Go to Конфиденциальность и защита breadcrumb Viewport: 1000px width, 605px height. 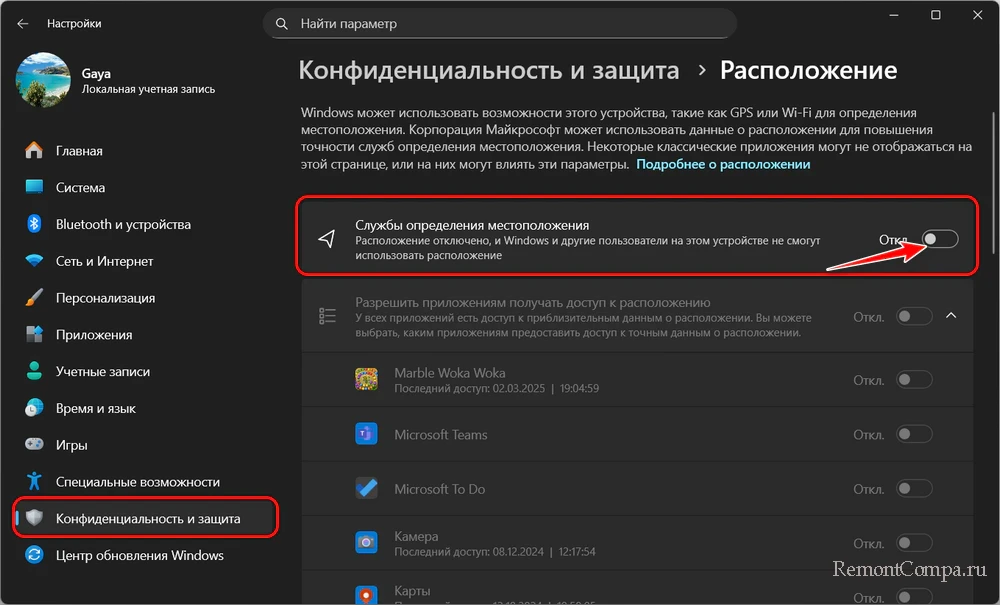tap(489, 71)
